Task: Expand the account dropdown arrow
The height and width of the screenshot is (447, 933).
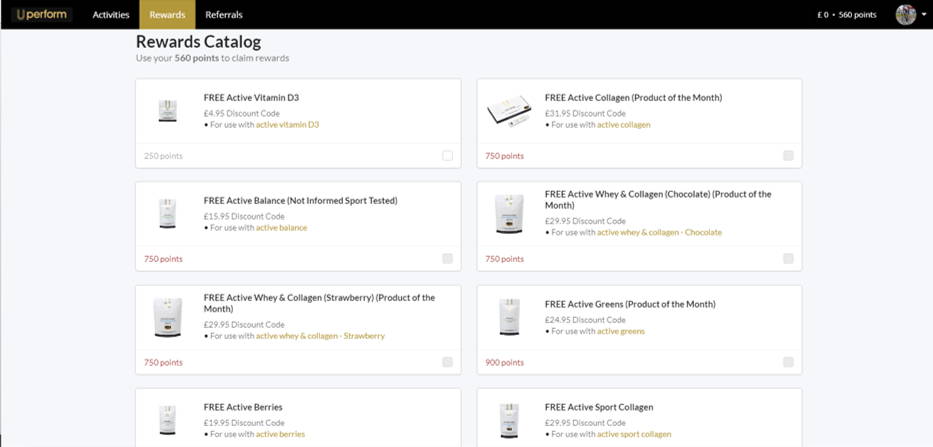Action: click(x=923, y=15)
